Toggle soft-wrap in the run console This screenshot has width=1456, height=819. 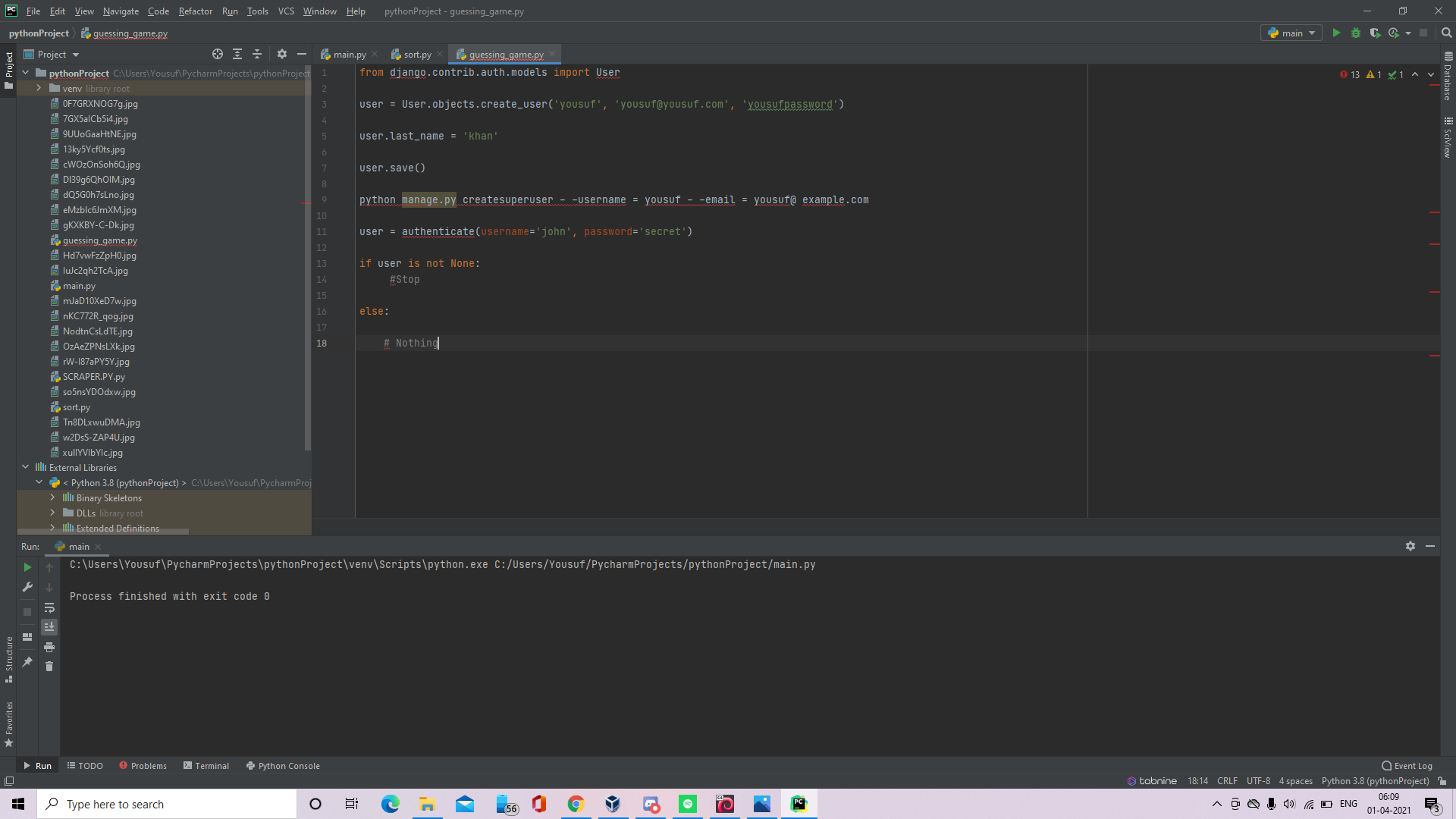tap(49, 607)
